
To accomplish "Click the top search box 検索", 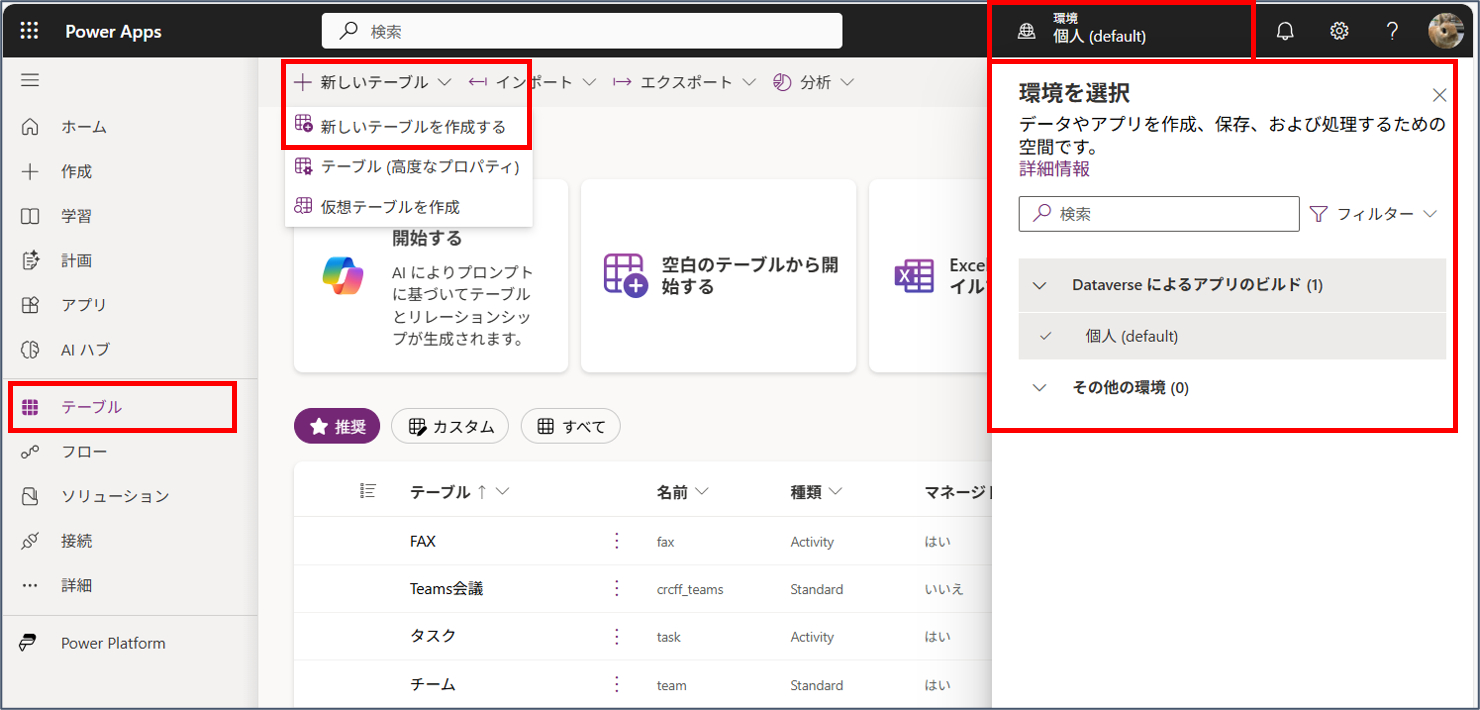I will (582, 31).
